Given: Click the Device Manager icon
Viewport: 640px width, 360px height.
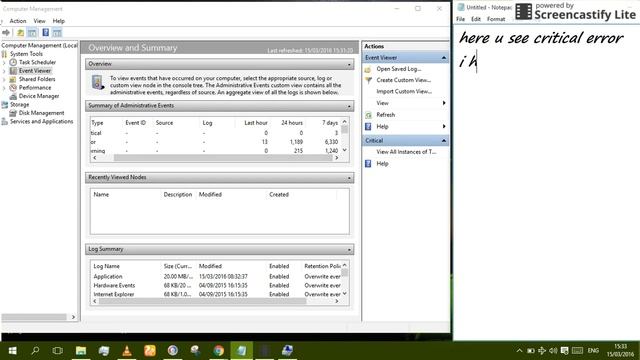Looking at the screenshot, I should tap(13, 96).
